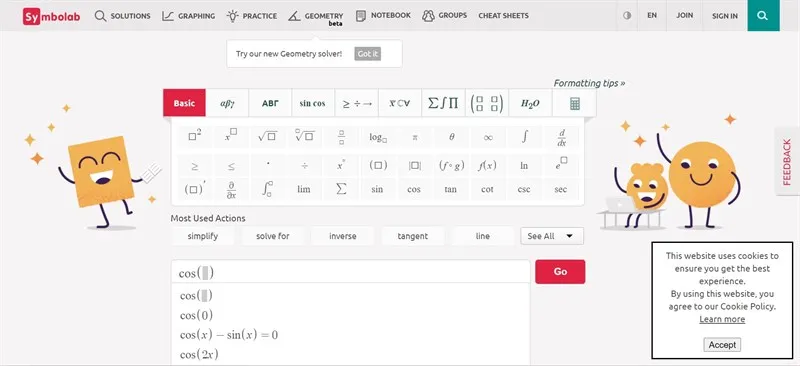This screenshot has height=366, width=800.
Task: Insert the square power symbol
Action: coord(194,137)
